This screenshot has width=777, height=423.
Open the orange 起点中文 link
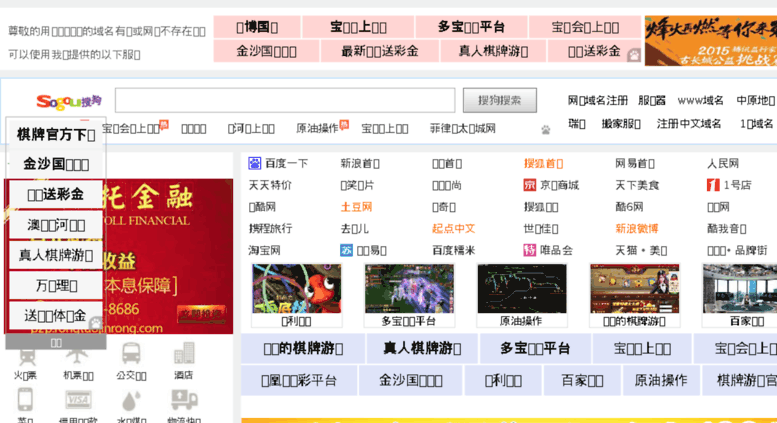click(x=453, y=229)
